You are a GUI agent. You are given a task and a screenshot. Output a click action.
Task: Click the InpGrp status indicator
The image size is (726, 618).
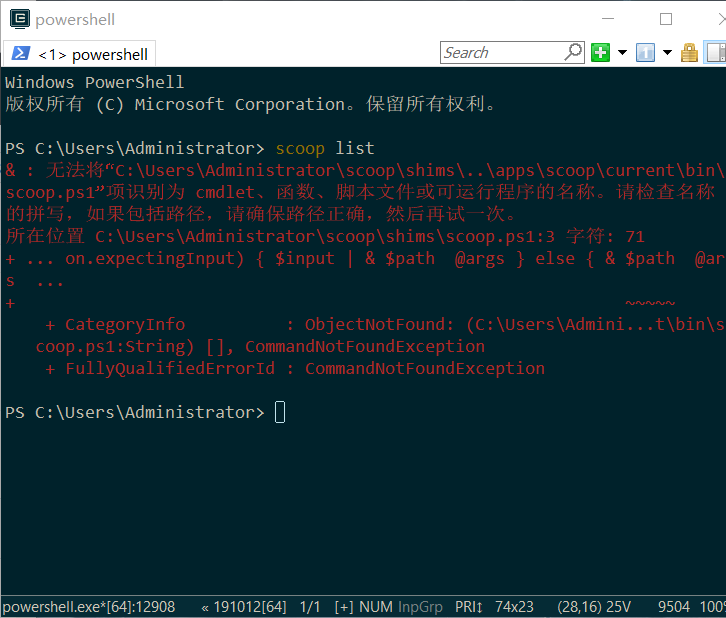420,606
